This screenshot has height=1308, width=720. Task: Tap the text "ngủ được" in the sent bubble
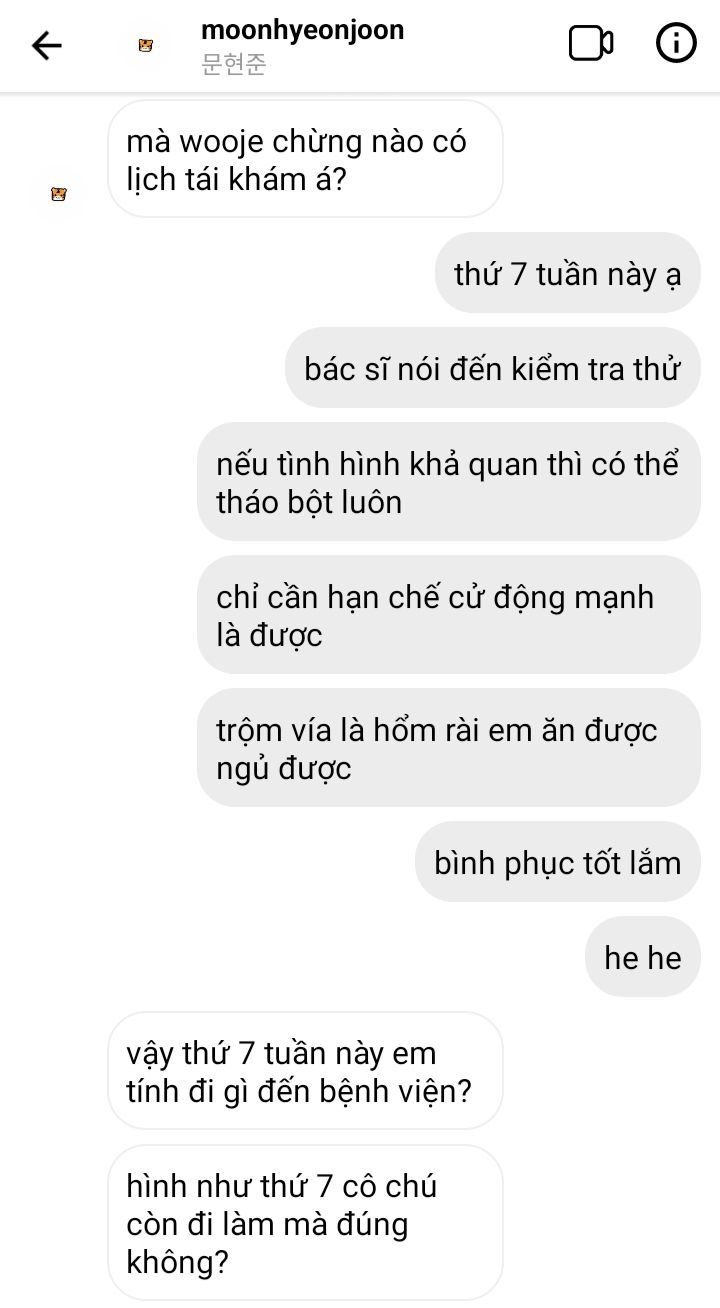click(x=284, y=770)
